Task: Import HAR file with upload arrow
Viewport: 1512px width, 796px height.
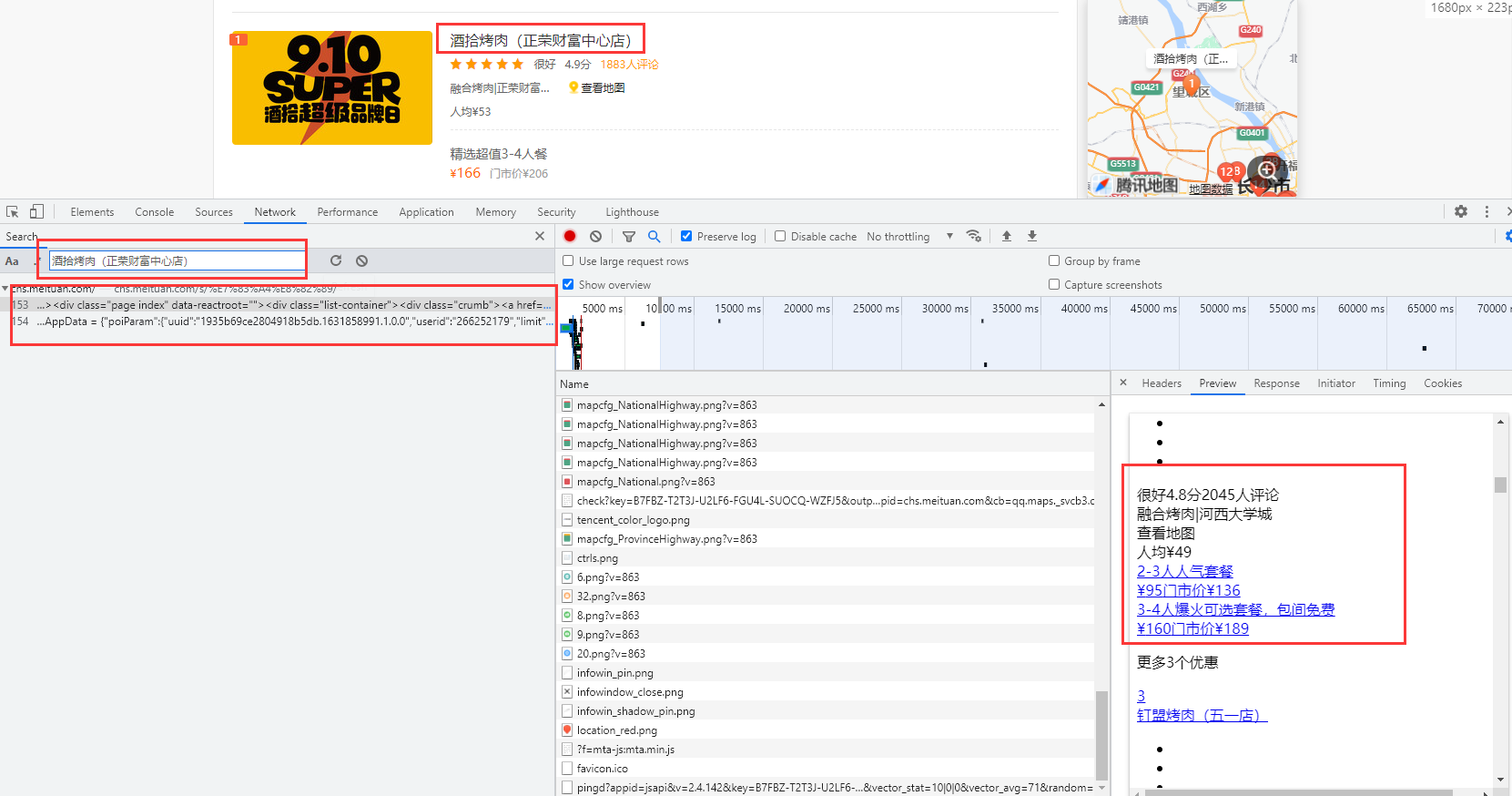Action: [x=1007, y=236]
